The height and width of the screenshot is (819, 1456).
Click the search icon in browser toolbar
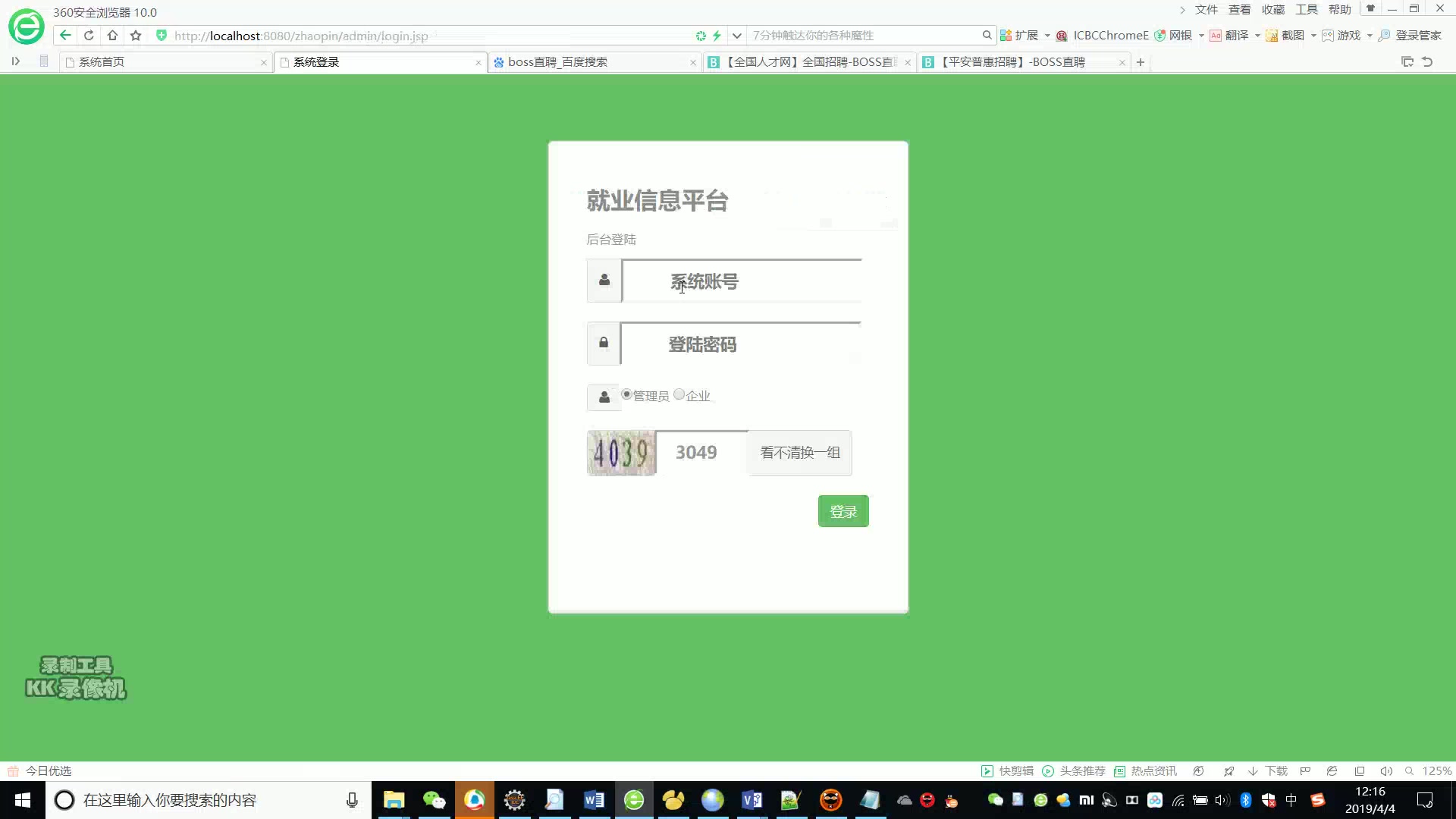pos(987,35)
